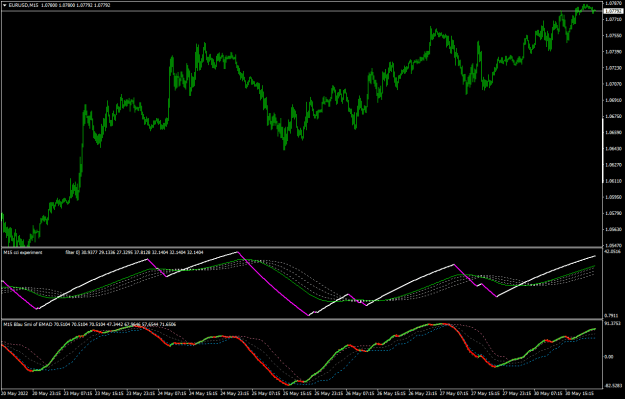Click the 0.00 level on SMI scale
This screenshot has width=625, height=399.
(609, 356)
